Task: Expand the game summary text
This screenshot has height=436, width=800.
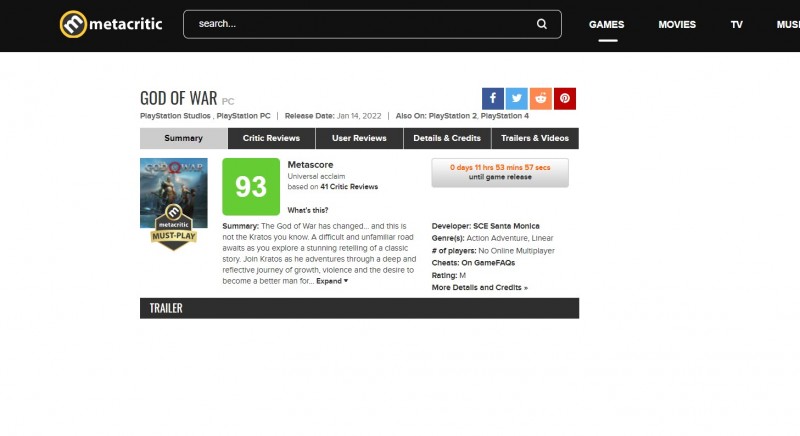Action: (332, 281)
